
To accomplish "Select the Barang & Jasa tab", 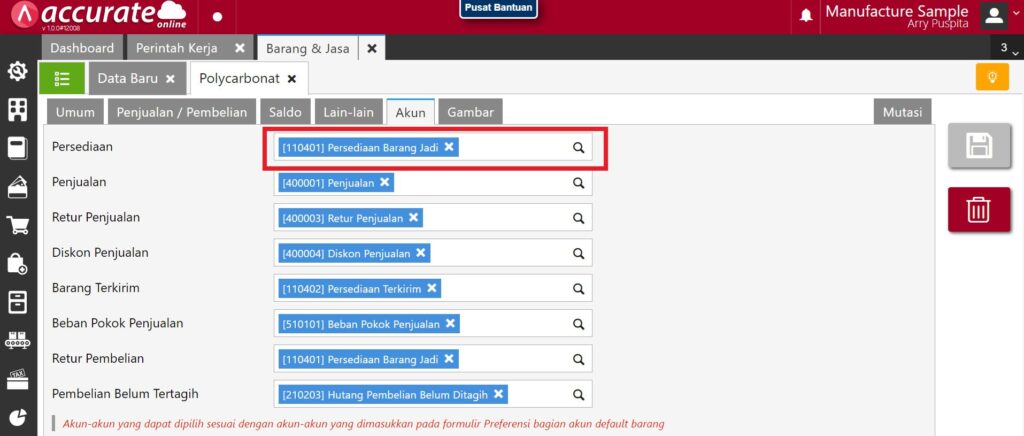I will coord(307,48).
